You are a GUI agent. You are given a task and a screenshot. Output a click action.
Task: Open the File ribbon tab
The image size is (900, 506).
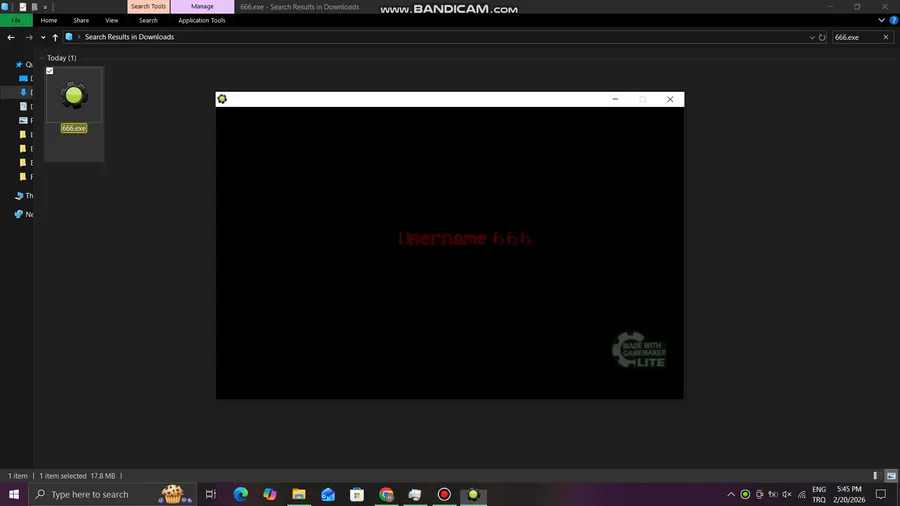[16, 20]
